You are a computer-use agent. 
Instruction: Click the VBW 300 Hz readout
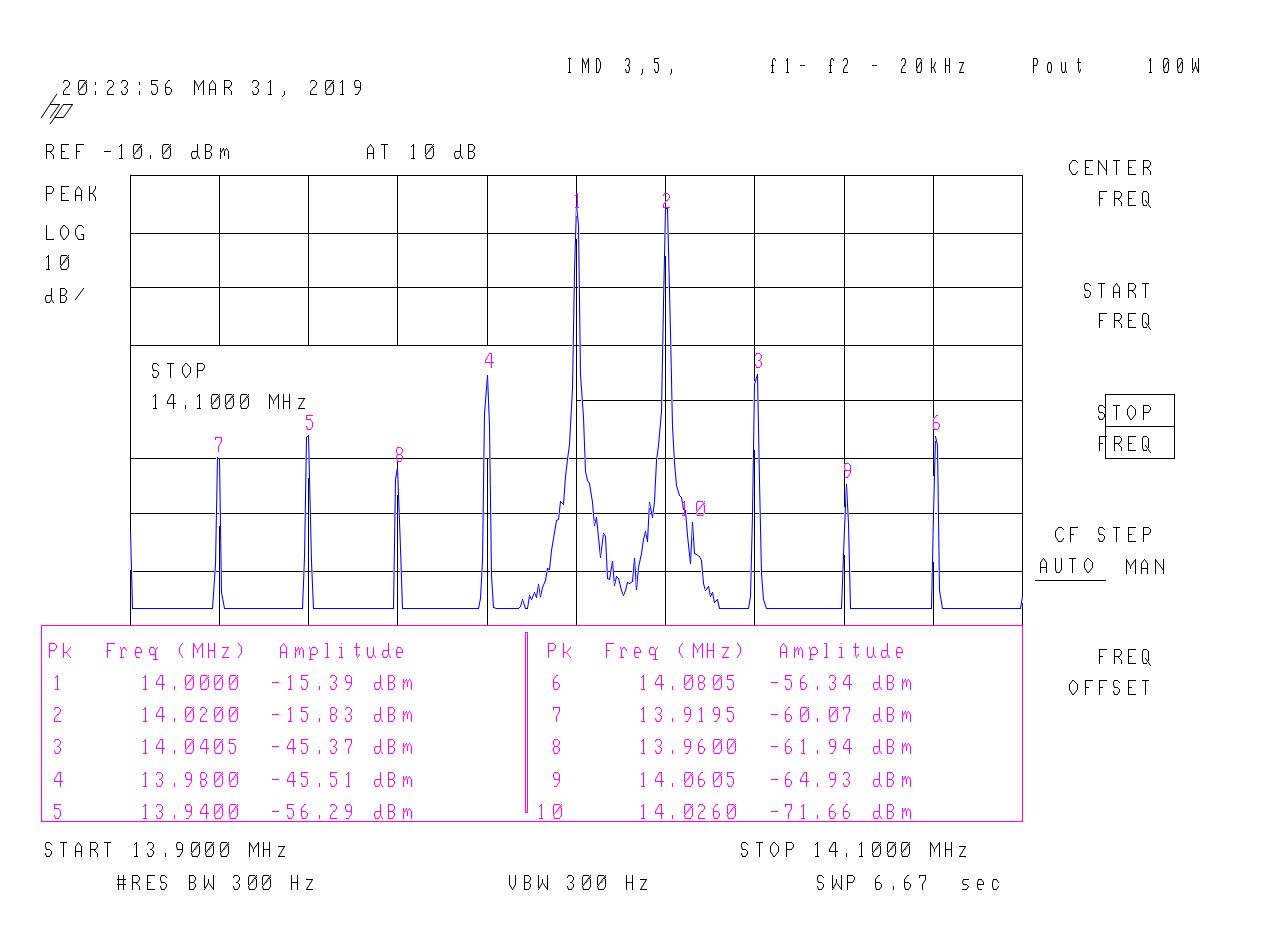[578, 883]
